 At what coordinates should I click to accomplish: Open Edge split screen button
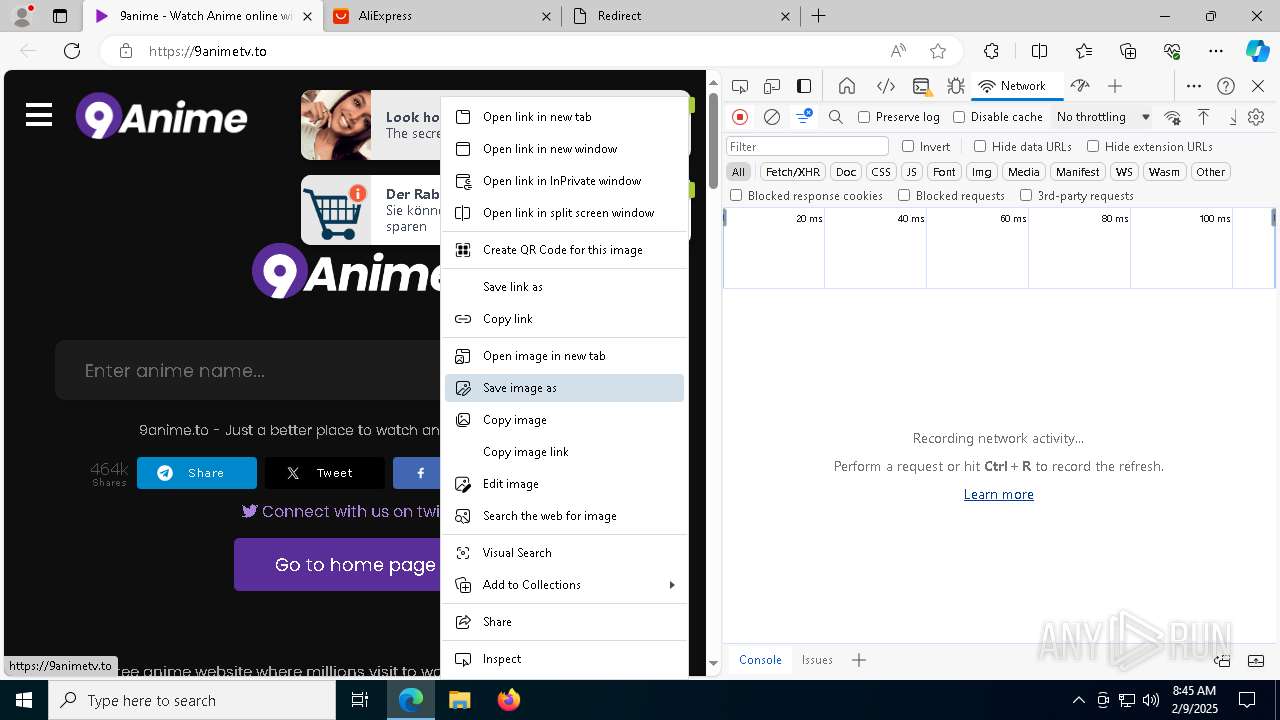click(1039, 51)
